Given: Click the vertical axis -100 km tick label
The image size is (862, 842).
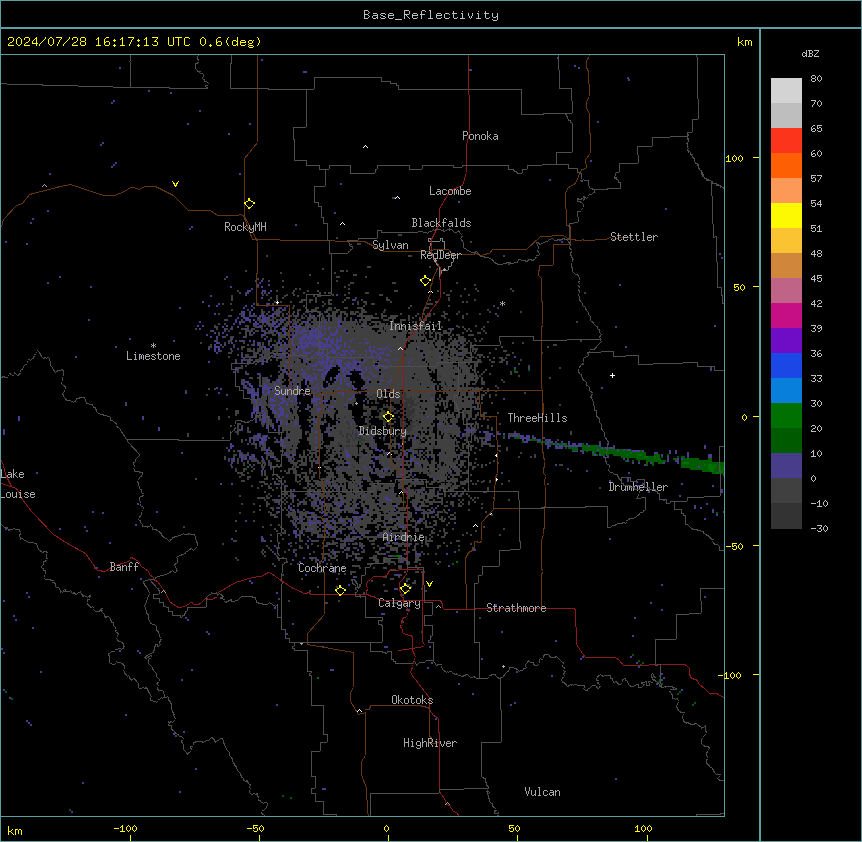Looking at the screenshot, I should tap(731, 675).
